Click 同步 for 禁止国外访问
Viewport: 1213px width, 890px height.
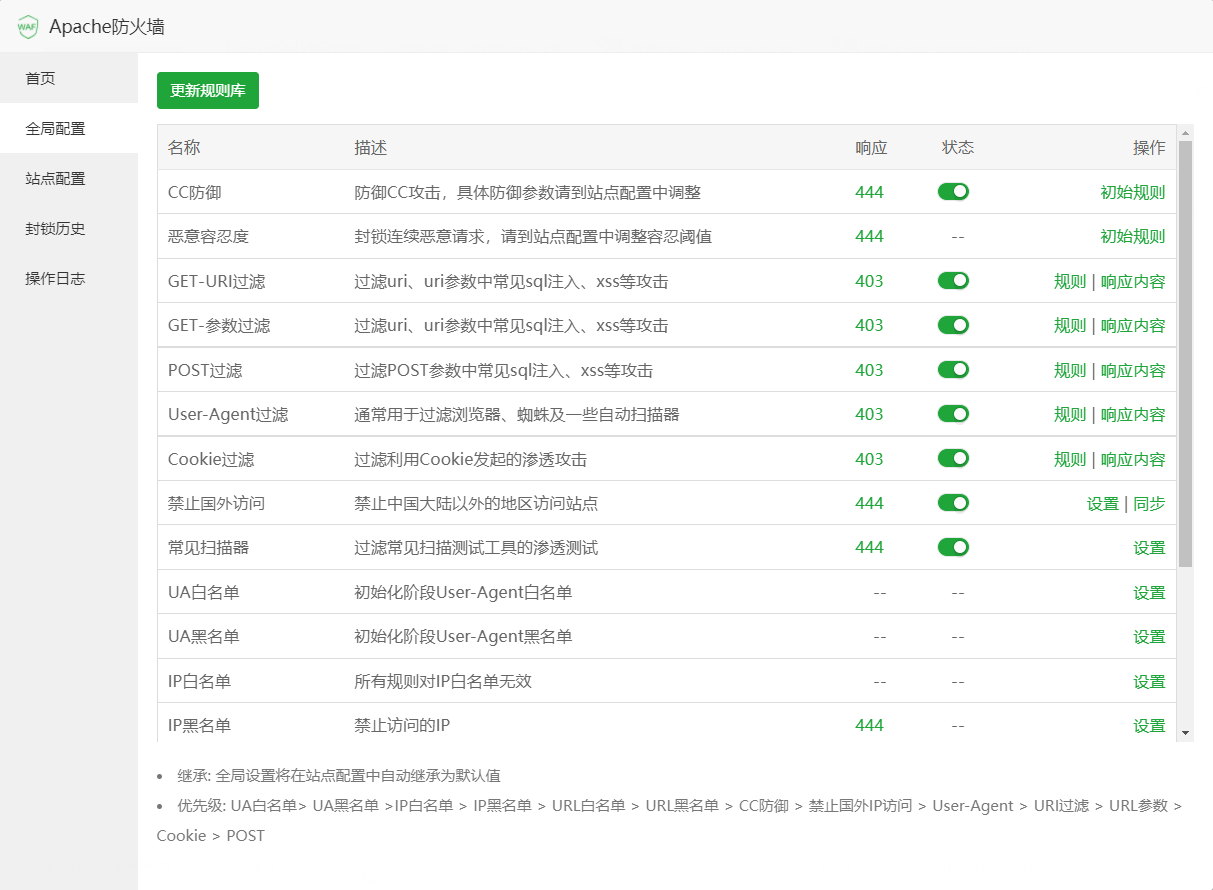[1149, 503]
